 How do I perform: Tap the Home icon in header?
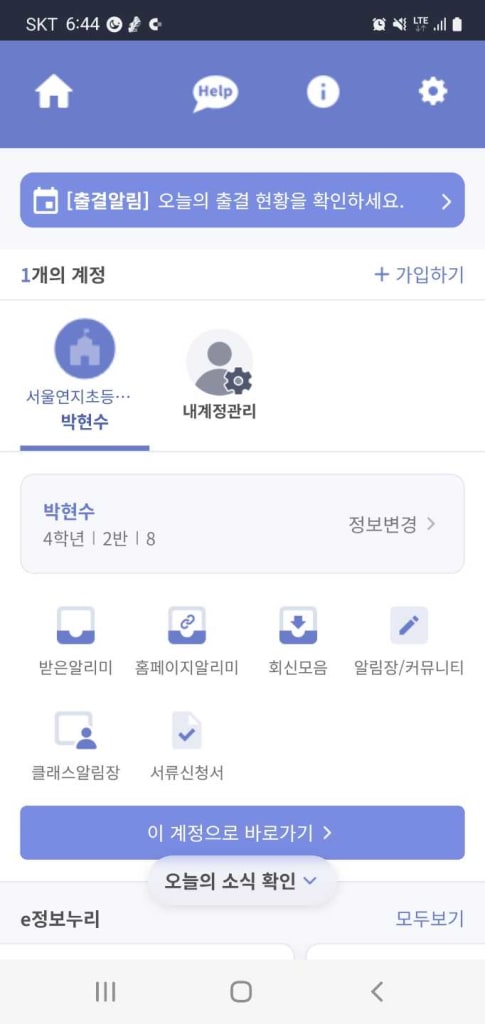(x=54, y=92)
